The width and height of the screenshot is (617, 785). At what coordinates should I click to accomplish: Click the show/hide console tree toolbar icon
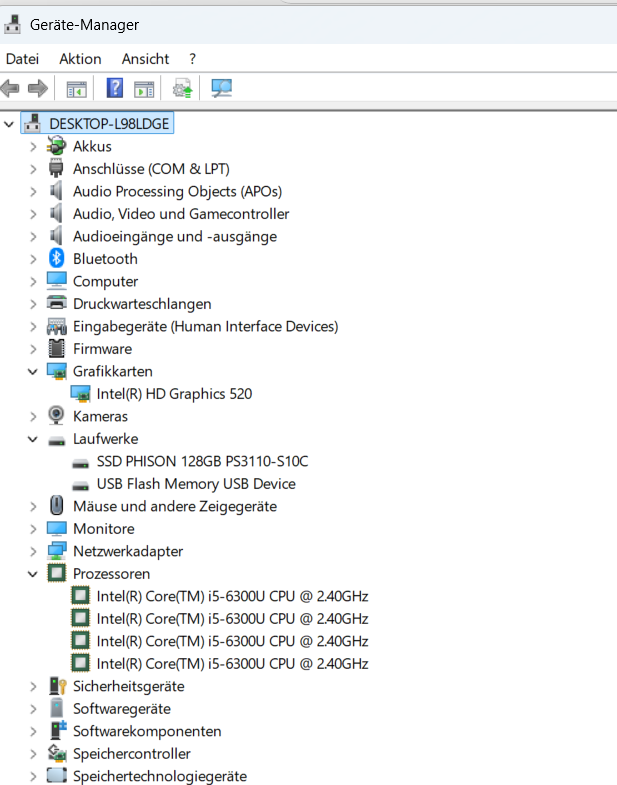point(77,89)
